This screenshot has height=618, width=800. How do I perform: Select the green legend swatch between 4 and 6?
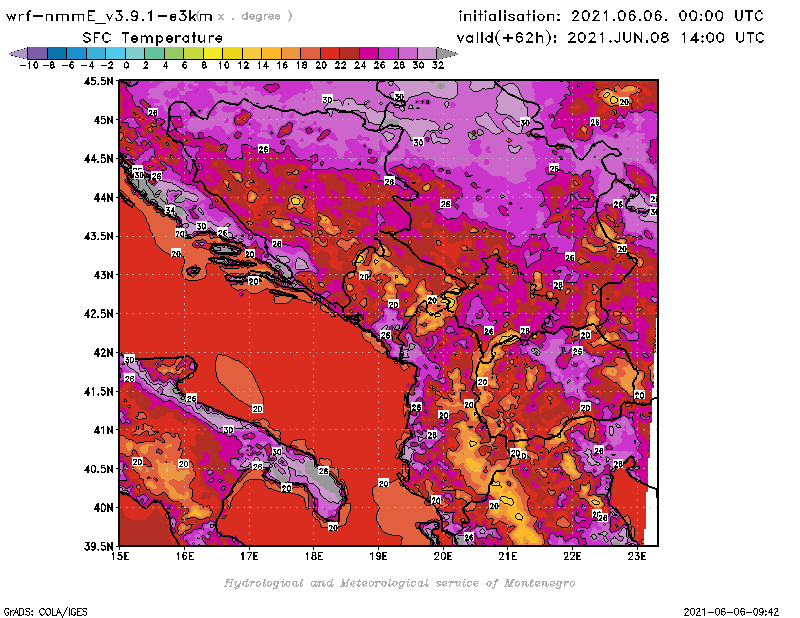[x=174, y=53]
